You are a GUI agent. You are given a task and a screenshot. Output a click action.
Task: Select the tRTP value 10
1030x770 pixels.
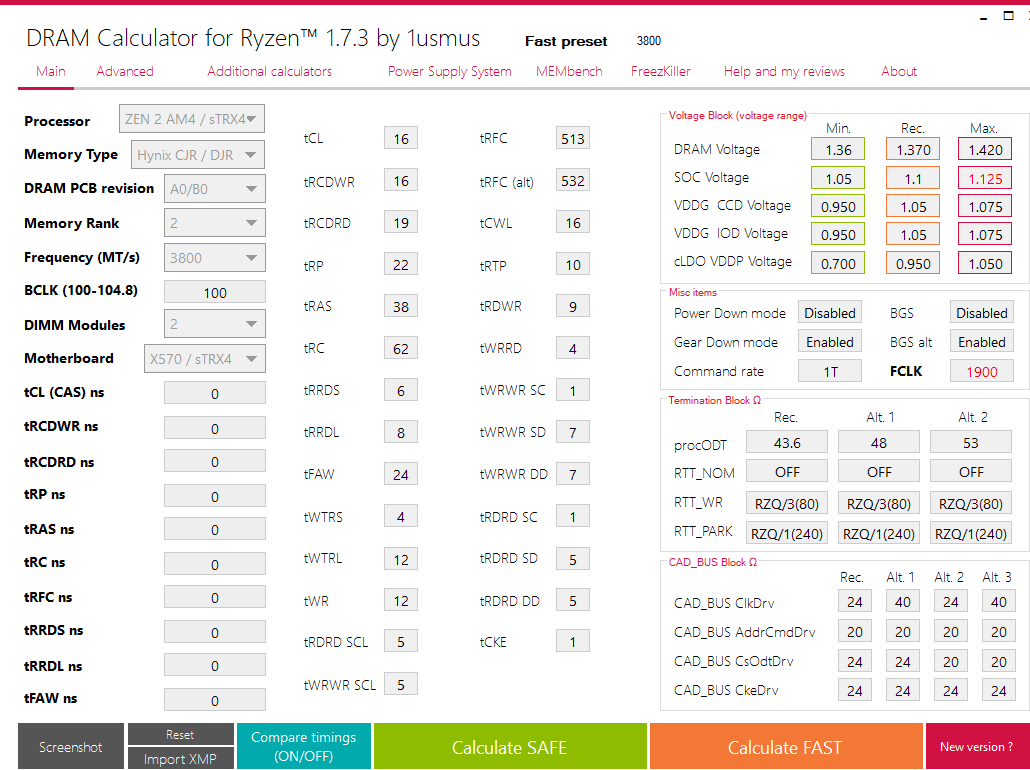(573, 265)
